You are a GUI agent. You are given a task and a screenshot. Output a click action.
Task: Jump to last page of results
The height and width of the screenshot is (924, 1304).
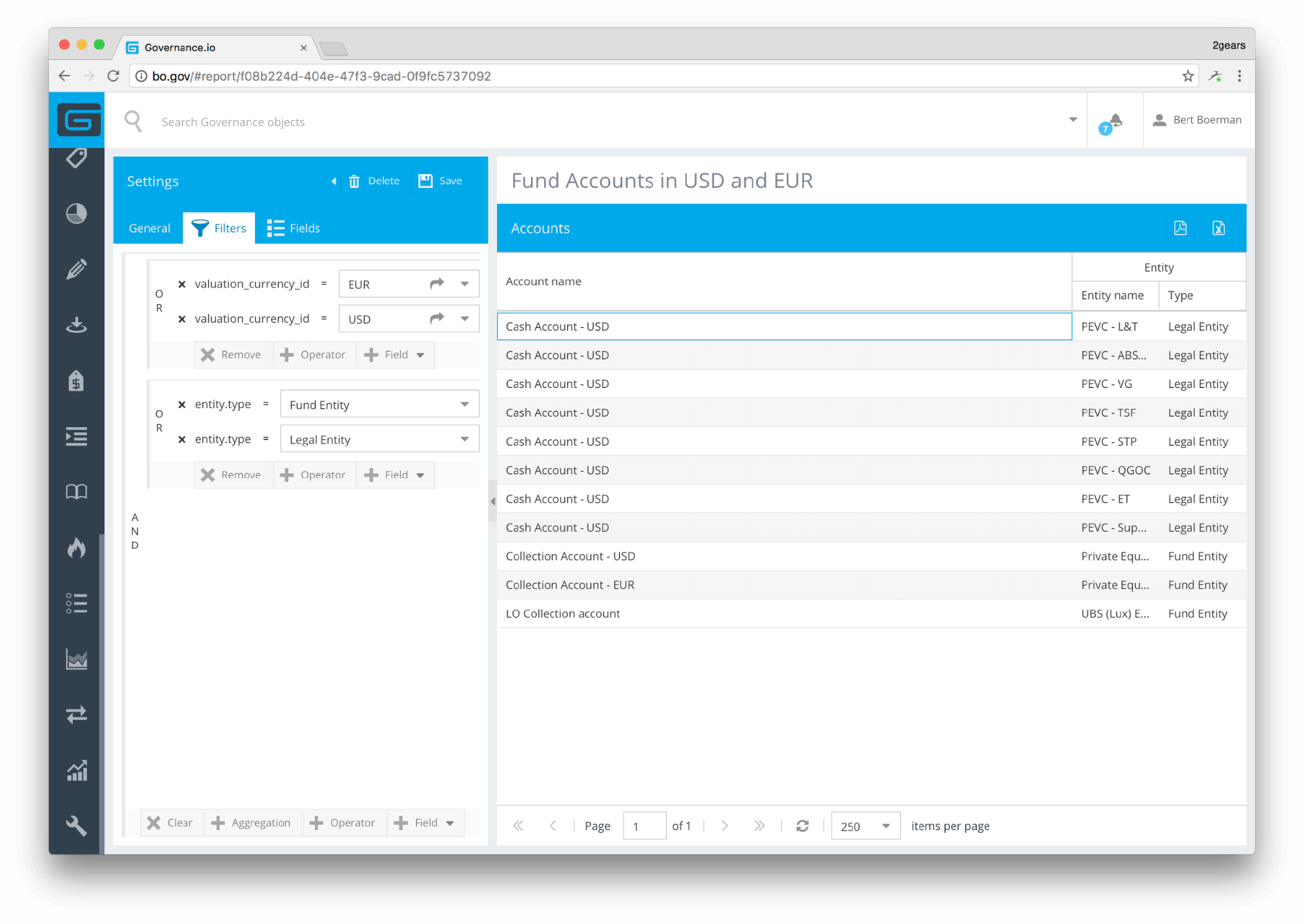[x=759, y=826]
